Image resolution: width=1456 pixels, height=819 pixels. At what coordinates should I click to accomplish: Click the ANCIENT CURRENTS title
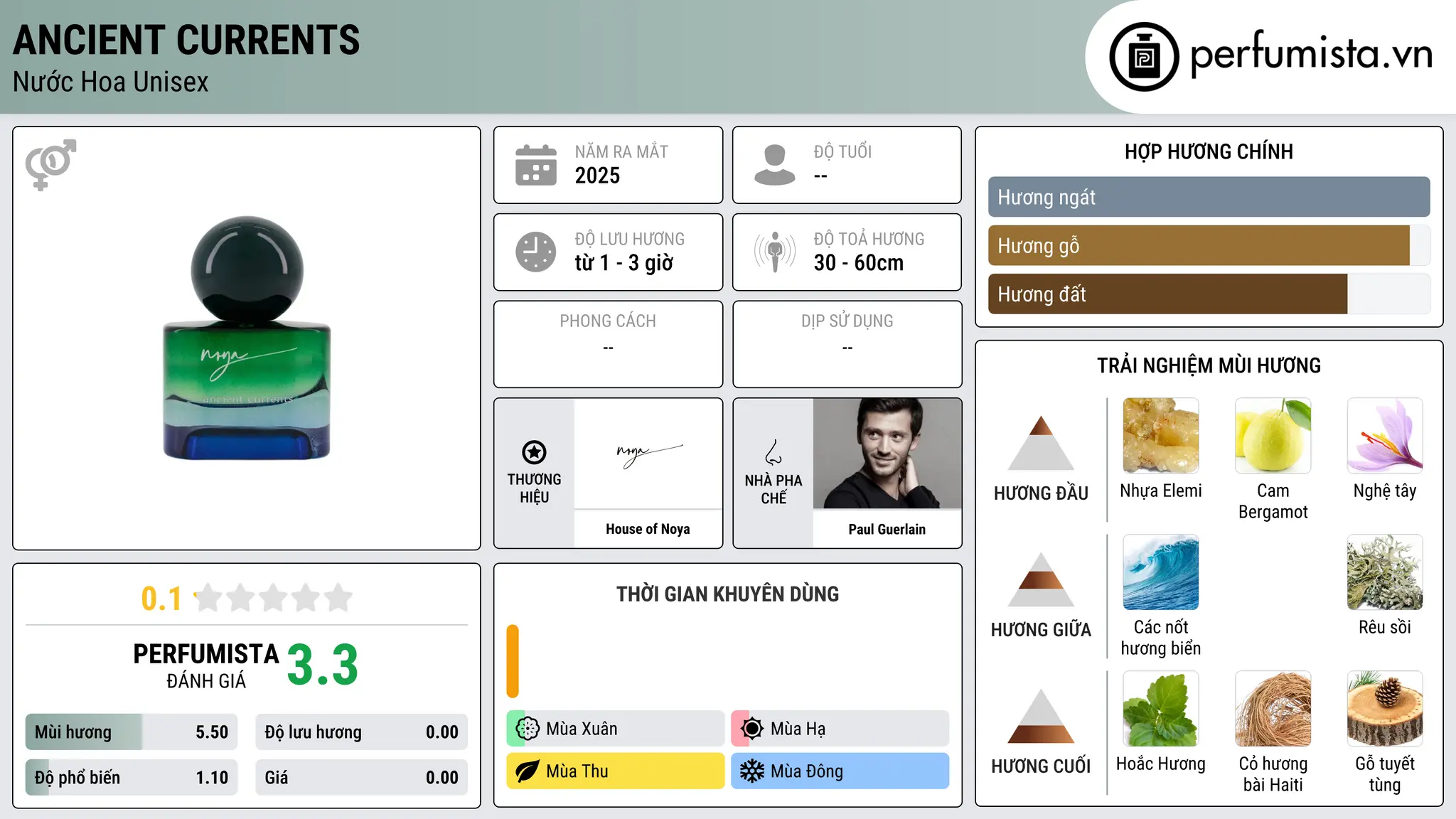[x=186, y=41]
